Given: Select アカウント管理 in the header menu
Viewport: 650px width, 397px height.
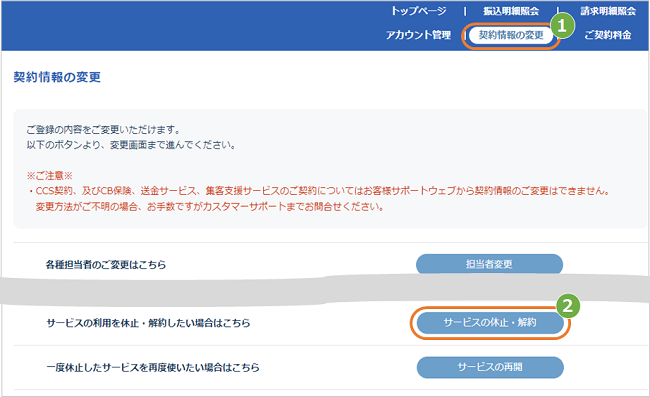Looking at the screenshot, I should [418, 35].
